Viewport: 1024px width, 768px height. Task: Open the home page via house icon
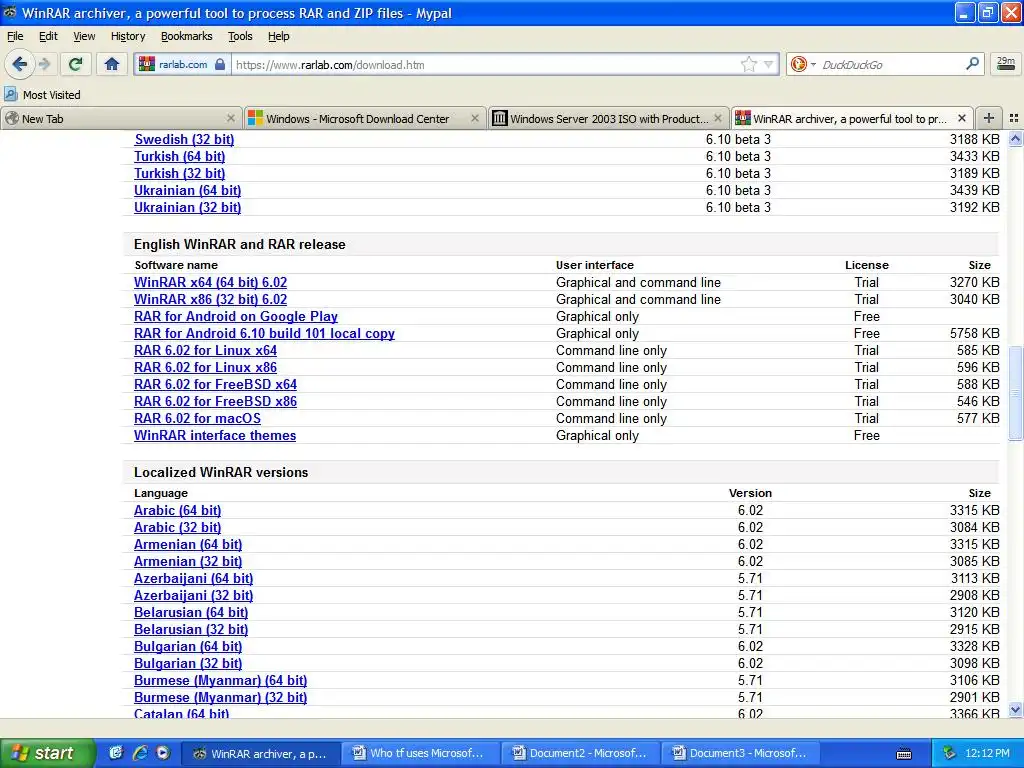[112, 64]
